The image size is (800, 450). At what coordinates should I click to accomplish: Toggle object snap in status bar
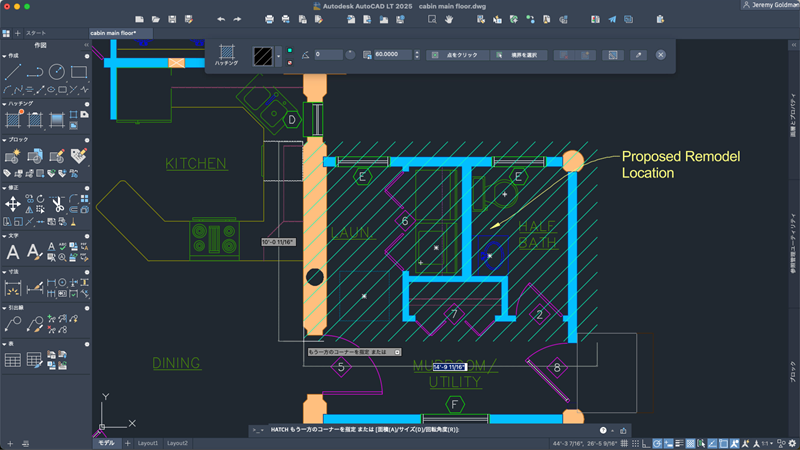[x=723, y=444]
